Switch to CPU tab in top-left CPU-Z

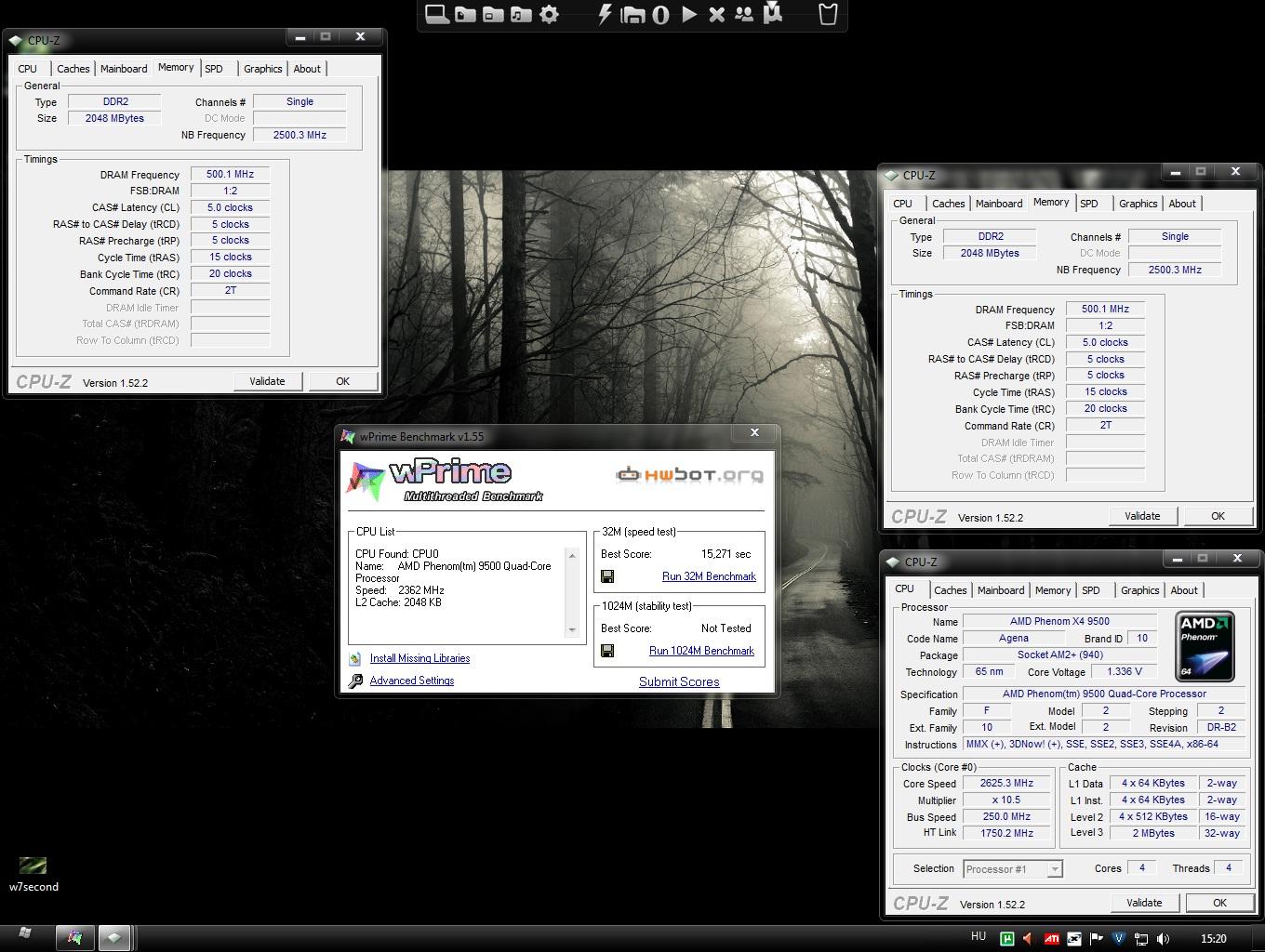28,69
